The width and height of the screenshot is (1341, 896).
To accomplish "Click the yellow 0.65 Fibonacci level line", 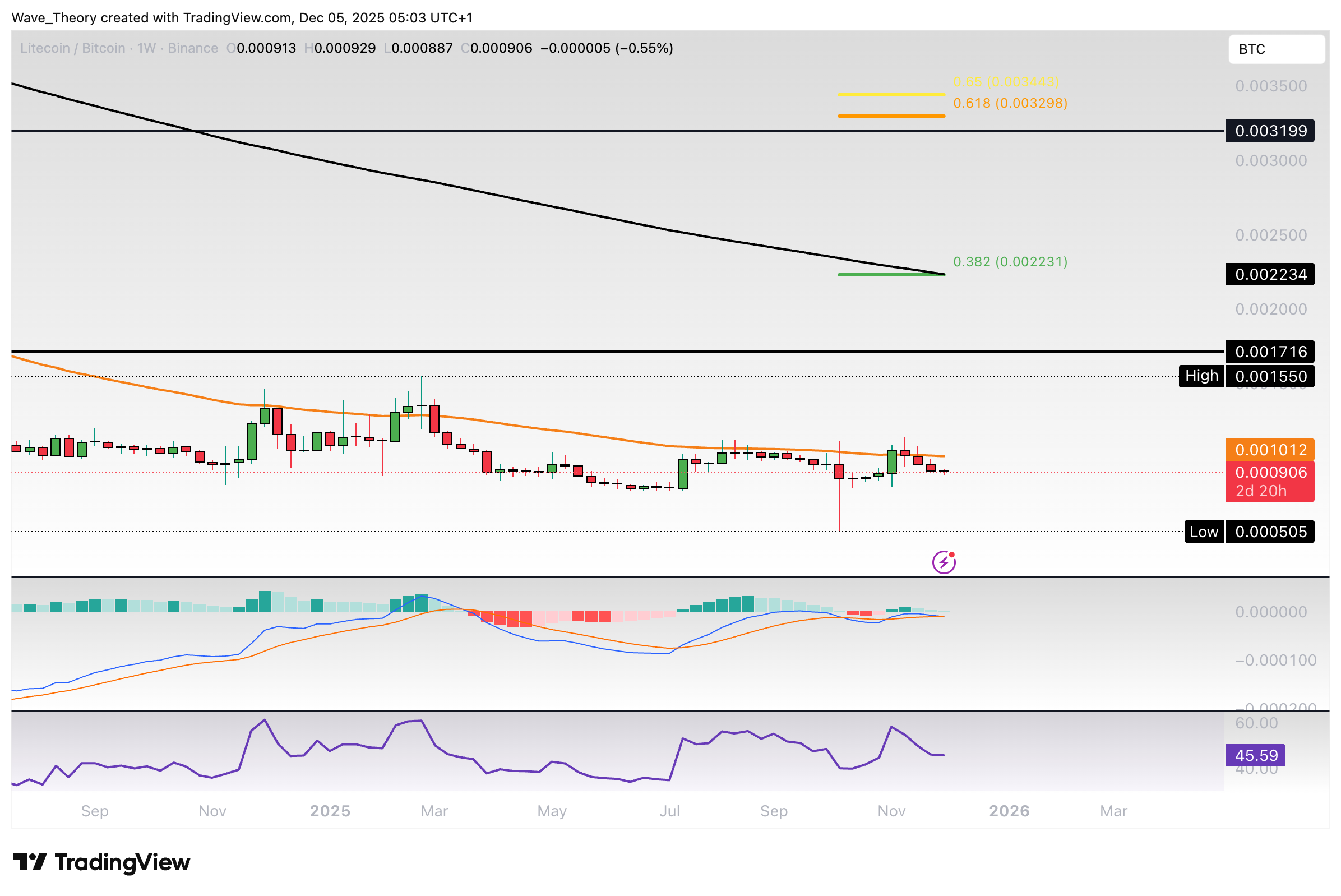I will tap(891, 95).
